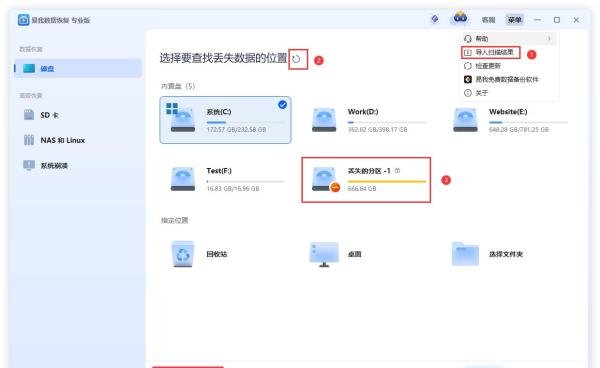Viewport: 600px width, 368px height.
Task: Click the '648.28 GB/781.25 GB' size text
Action: pos(518,130)
